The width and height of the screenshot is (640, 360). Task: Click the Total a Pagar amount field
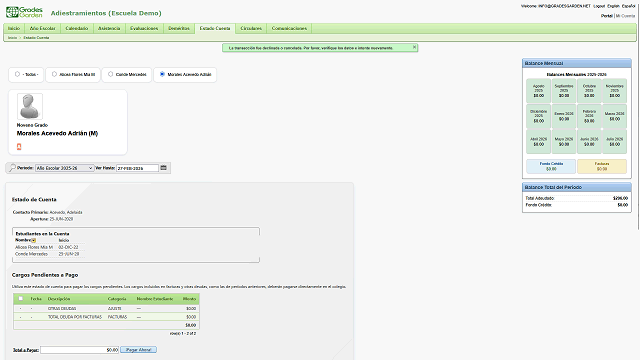pos(80,350)
